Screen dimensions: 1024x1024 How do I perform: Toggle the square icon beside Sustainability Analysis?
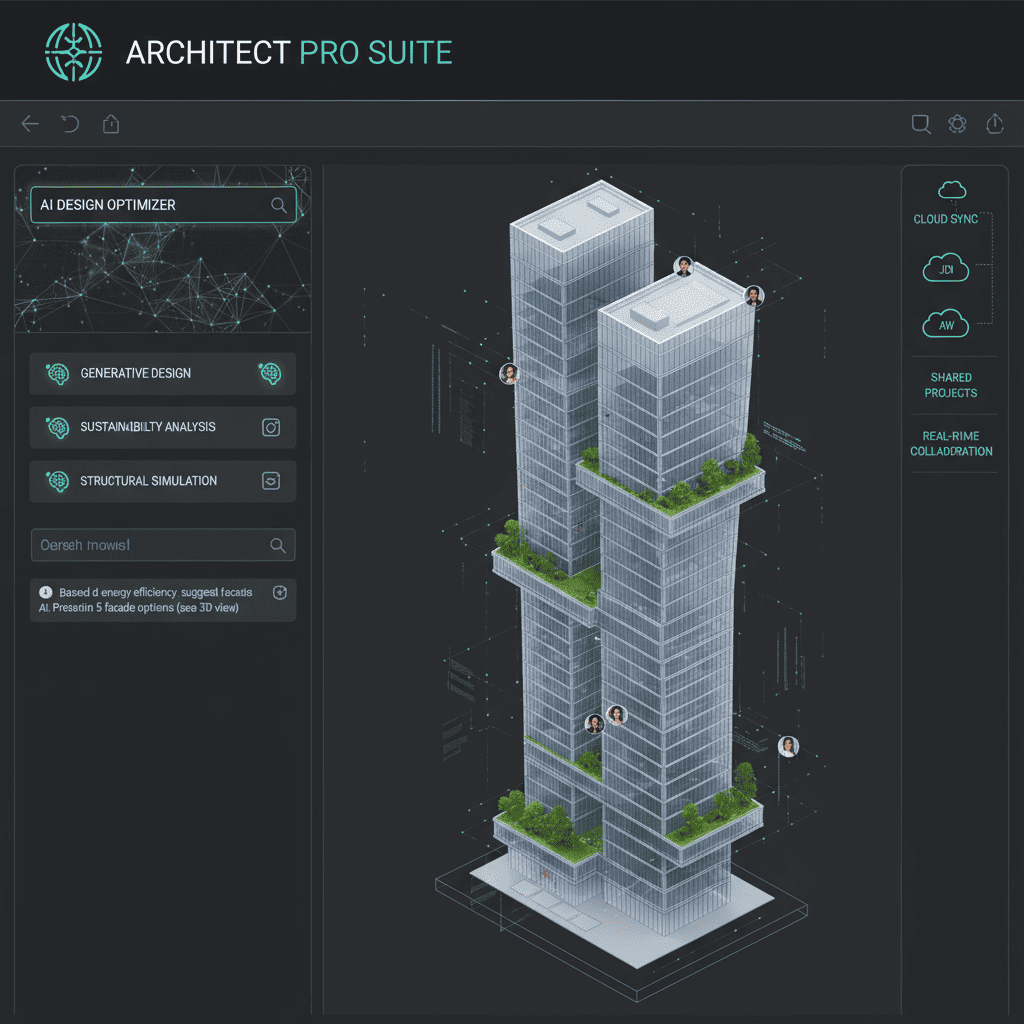click(270, 428)
